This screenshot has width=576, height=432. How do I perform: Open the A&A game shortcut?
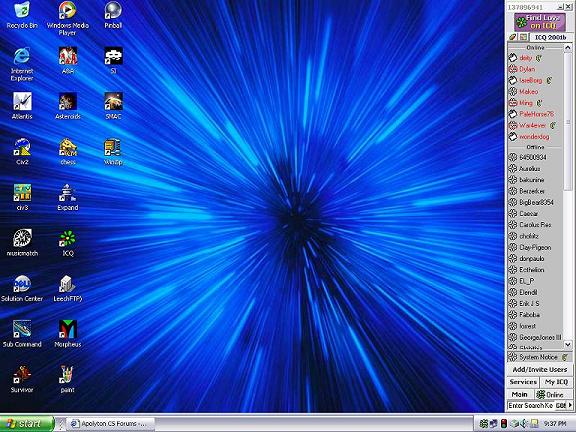[x=68, y=61]
